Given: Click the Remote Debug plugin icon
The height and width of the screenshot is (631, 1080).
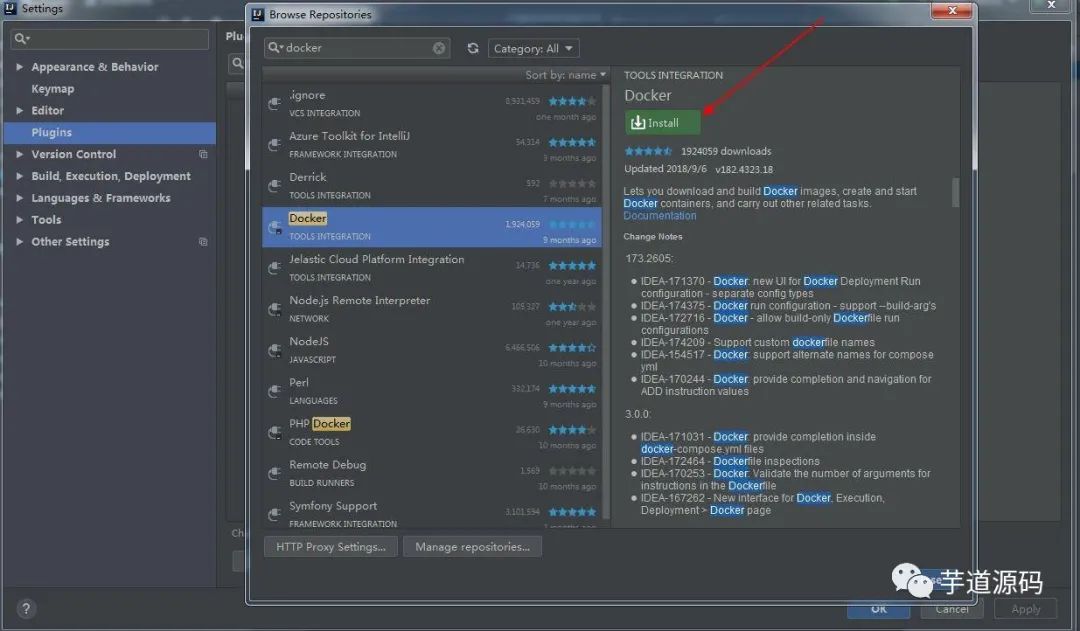Looking at the screenshot, I should click(274, 473).
